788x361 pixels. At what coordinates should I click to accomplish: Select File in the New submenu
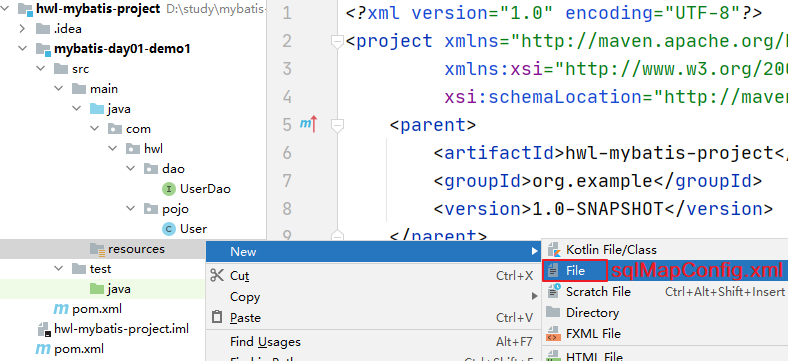point(665,270)
